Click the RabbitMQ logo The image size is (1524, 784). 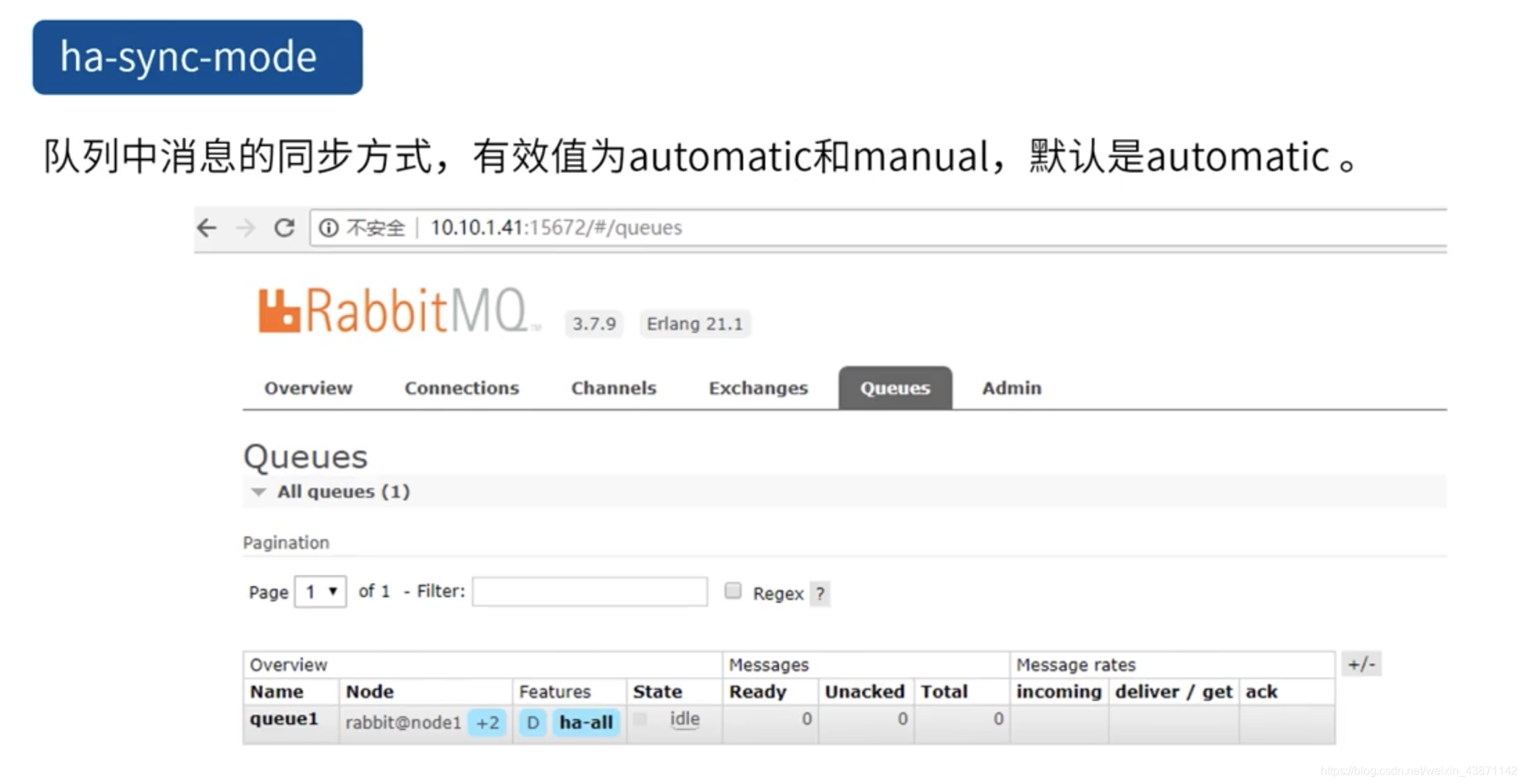(x=399, y=311)
